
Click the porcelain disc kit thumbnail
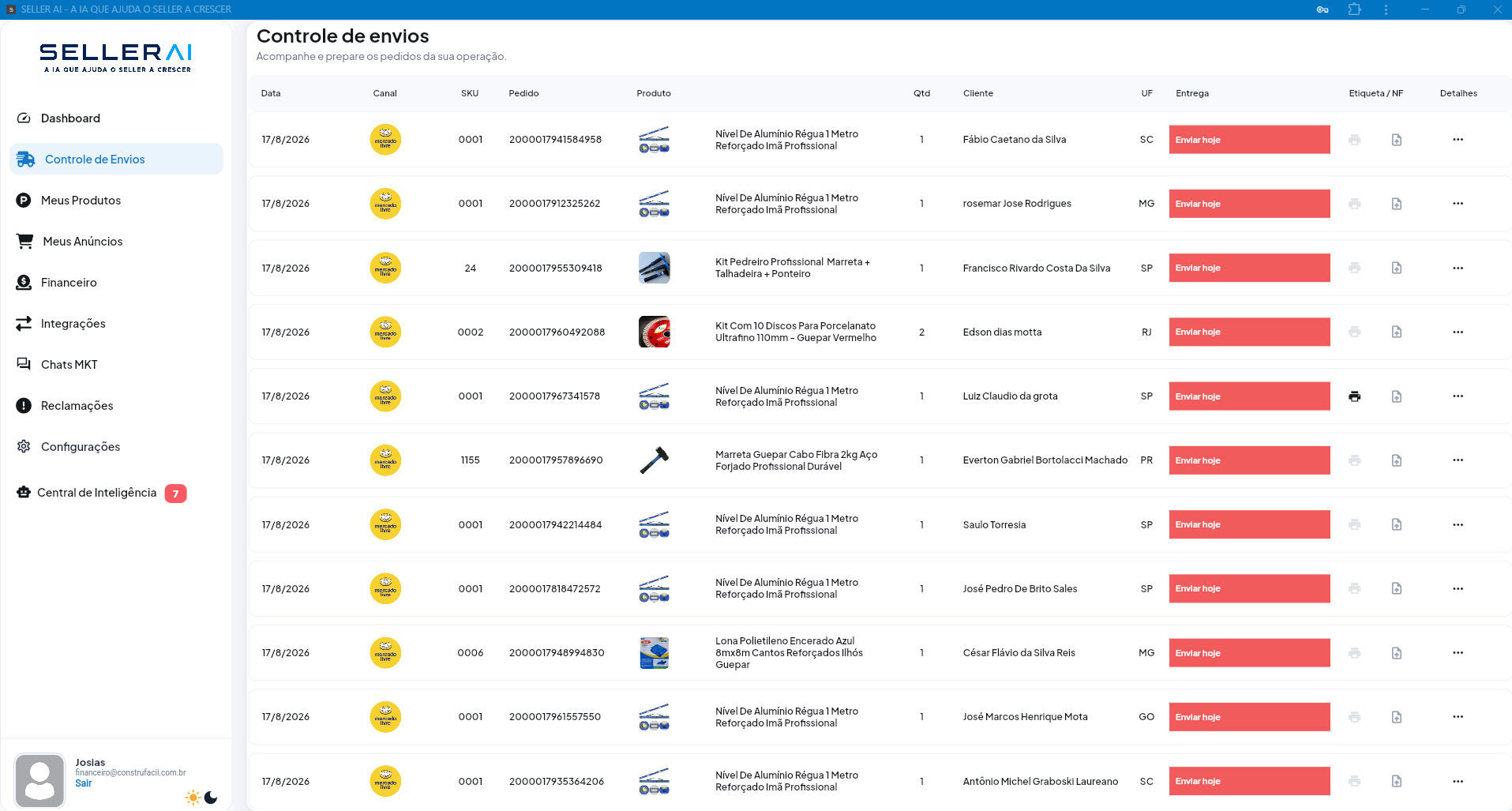[654, 332]
